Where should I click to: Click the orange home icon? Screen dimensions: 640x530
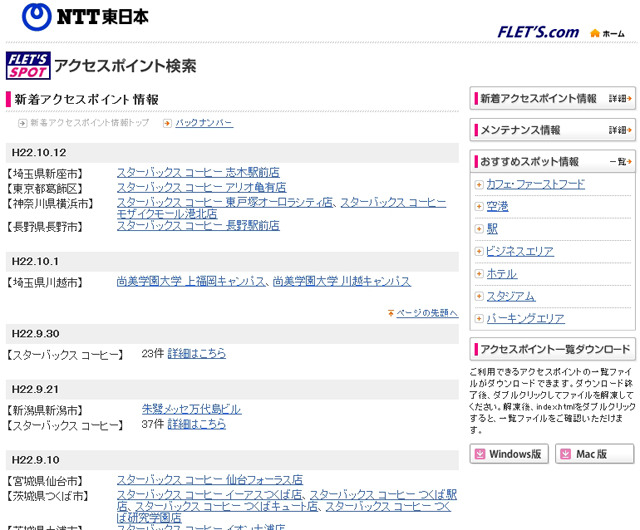tap(595, 33)
